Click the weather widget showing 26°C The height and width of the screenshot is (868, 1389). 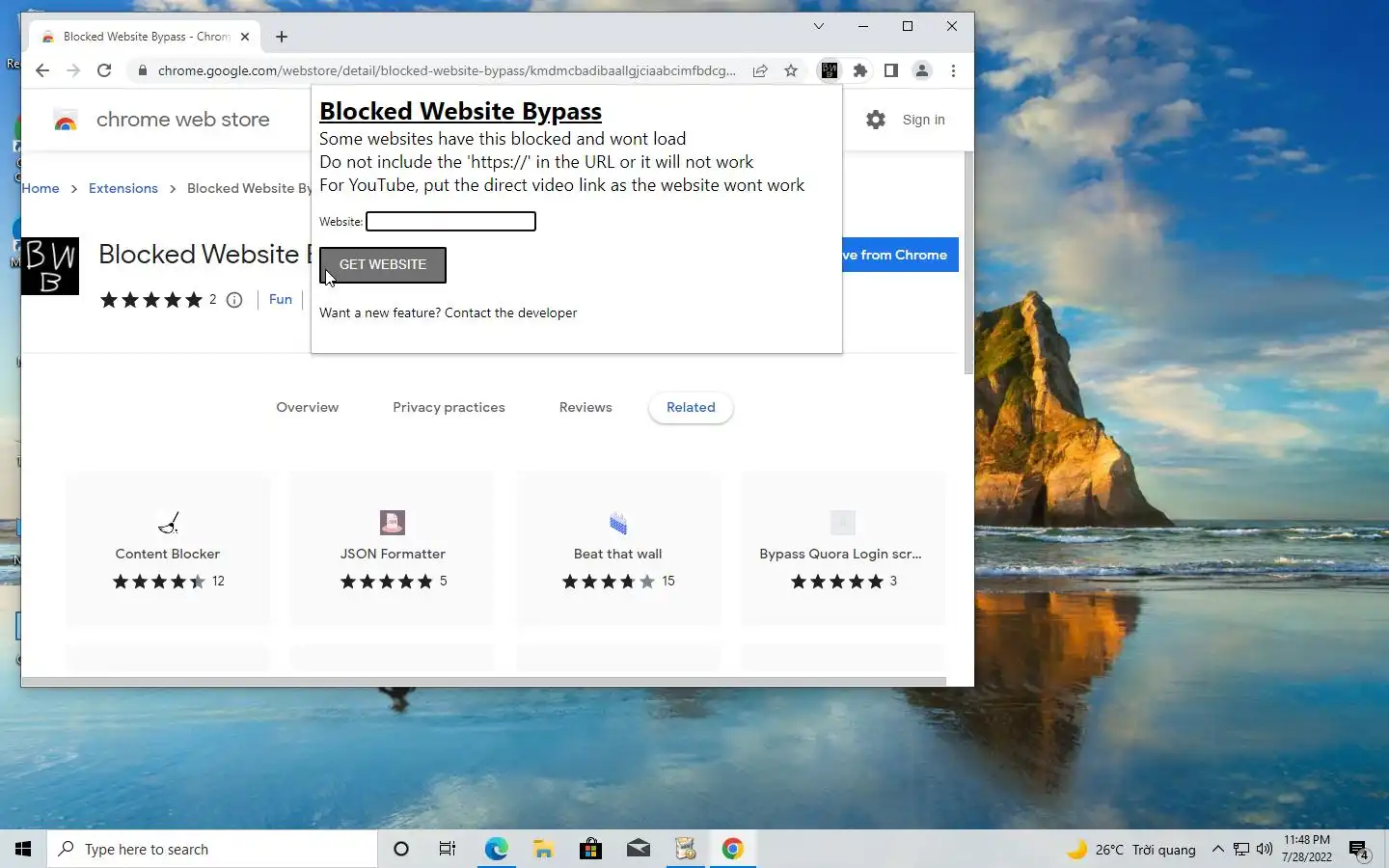(x=1131, y=850)
